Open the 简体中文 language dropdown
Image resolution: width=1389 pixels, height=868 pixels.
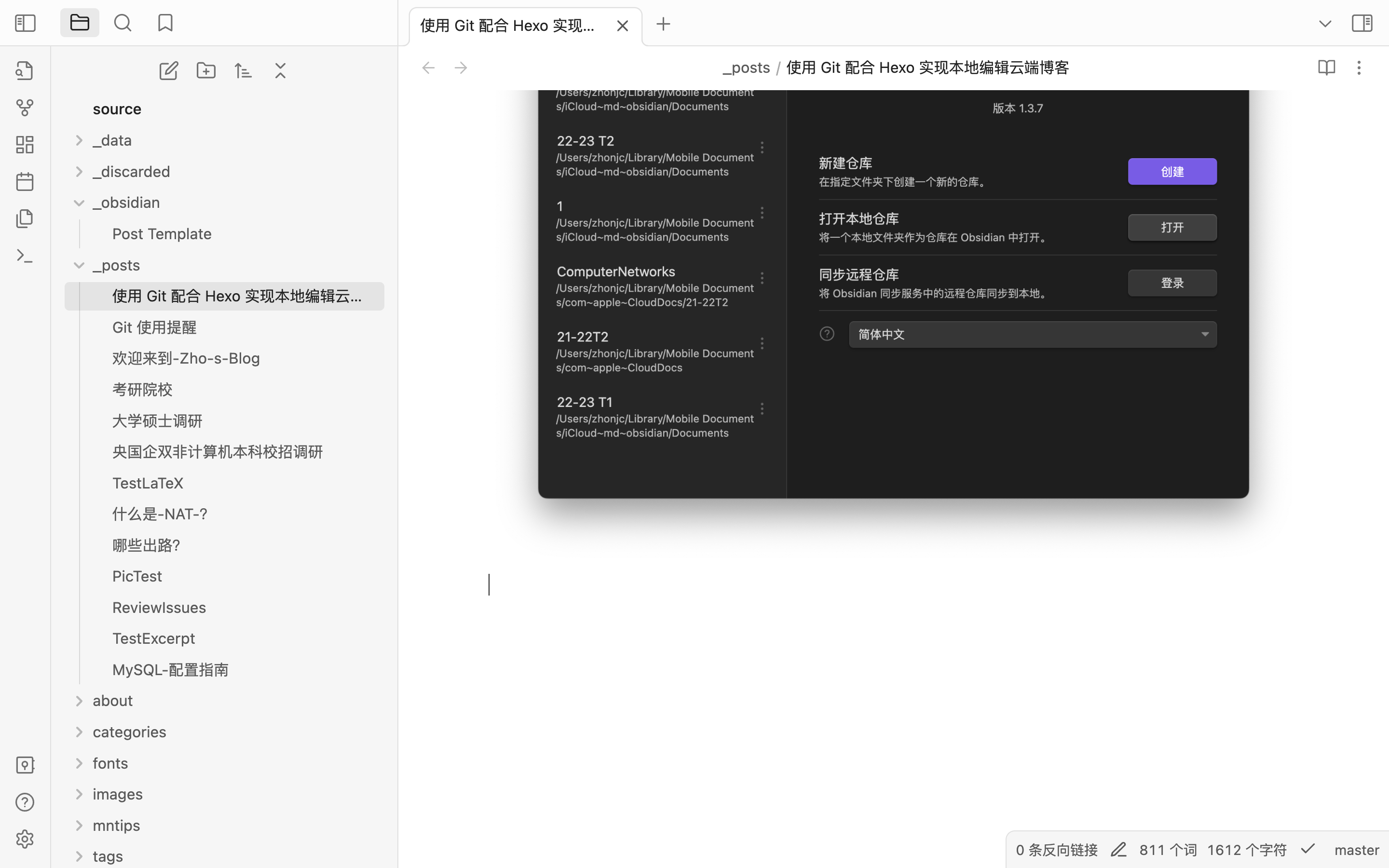coord(1032,334)
